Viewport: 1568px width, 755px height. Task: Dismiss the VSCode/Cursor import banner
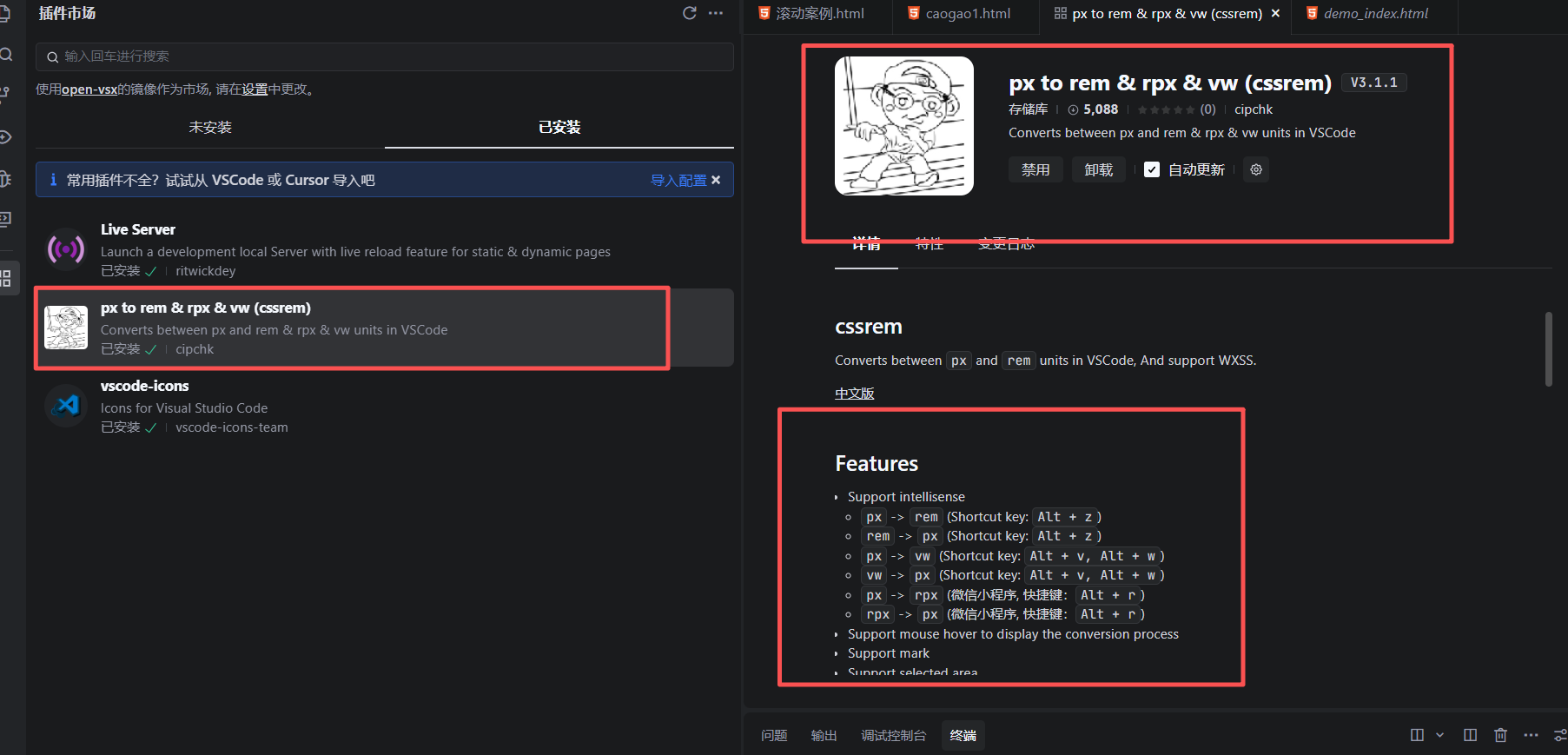click(x=716, y=180)
